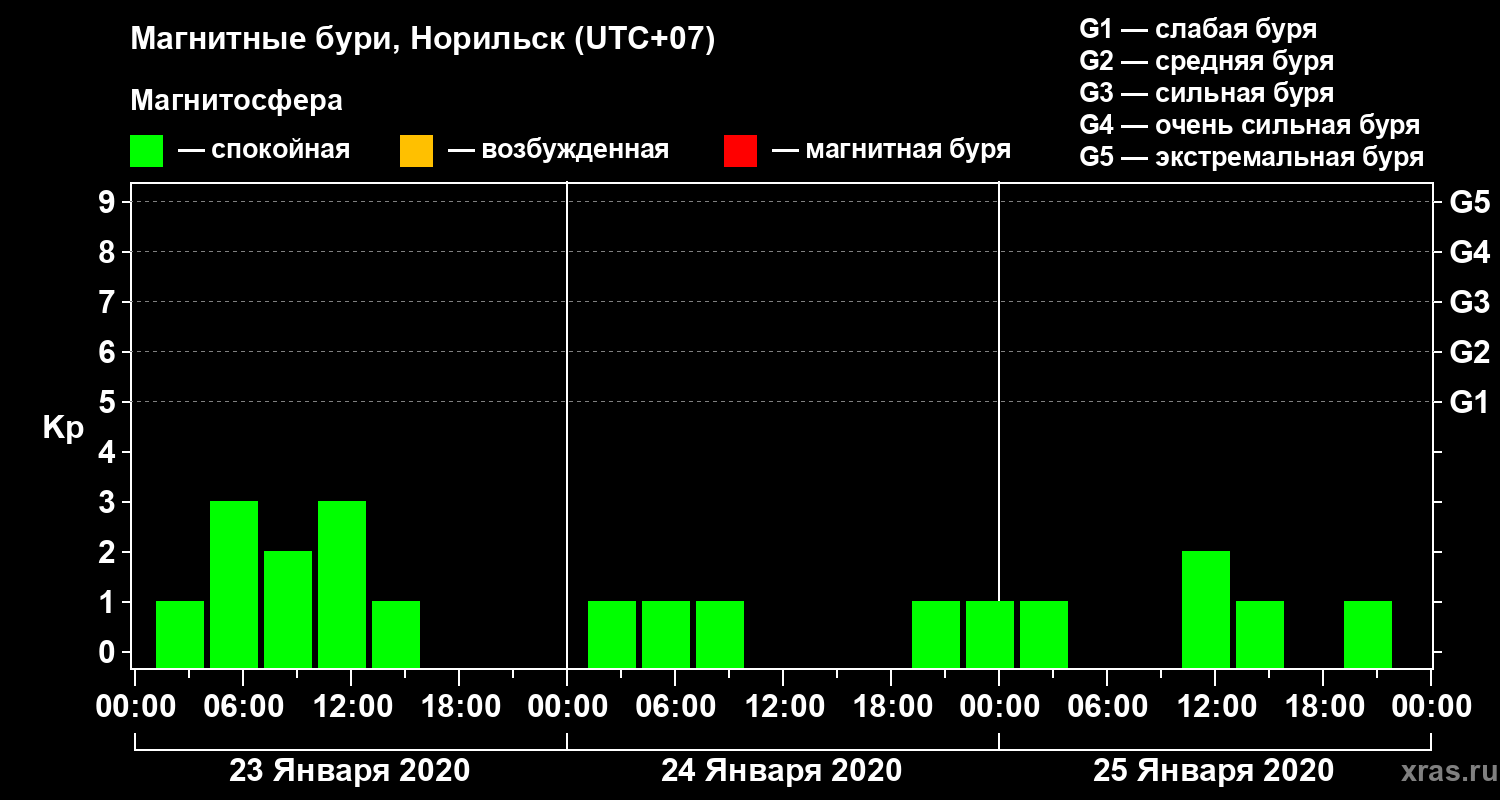Click the G5 label on right axis
The width and height of the screenshot is (1500, 800).
point(1469,202)
